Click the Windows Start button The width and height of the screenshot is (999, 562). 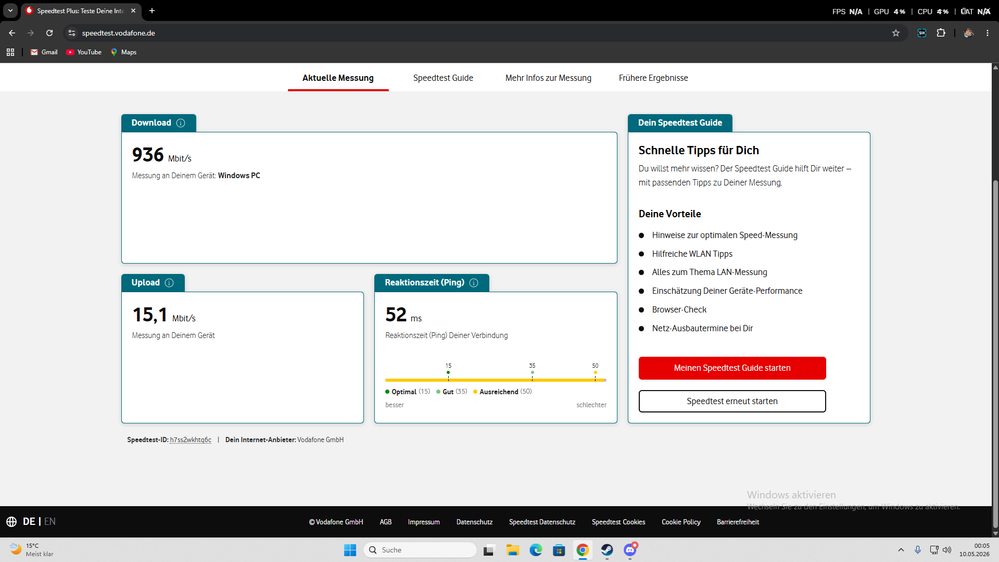tap(350, 550)
